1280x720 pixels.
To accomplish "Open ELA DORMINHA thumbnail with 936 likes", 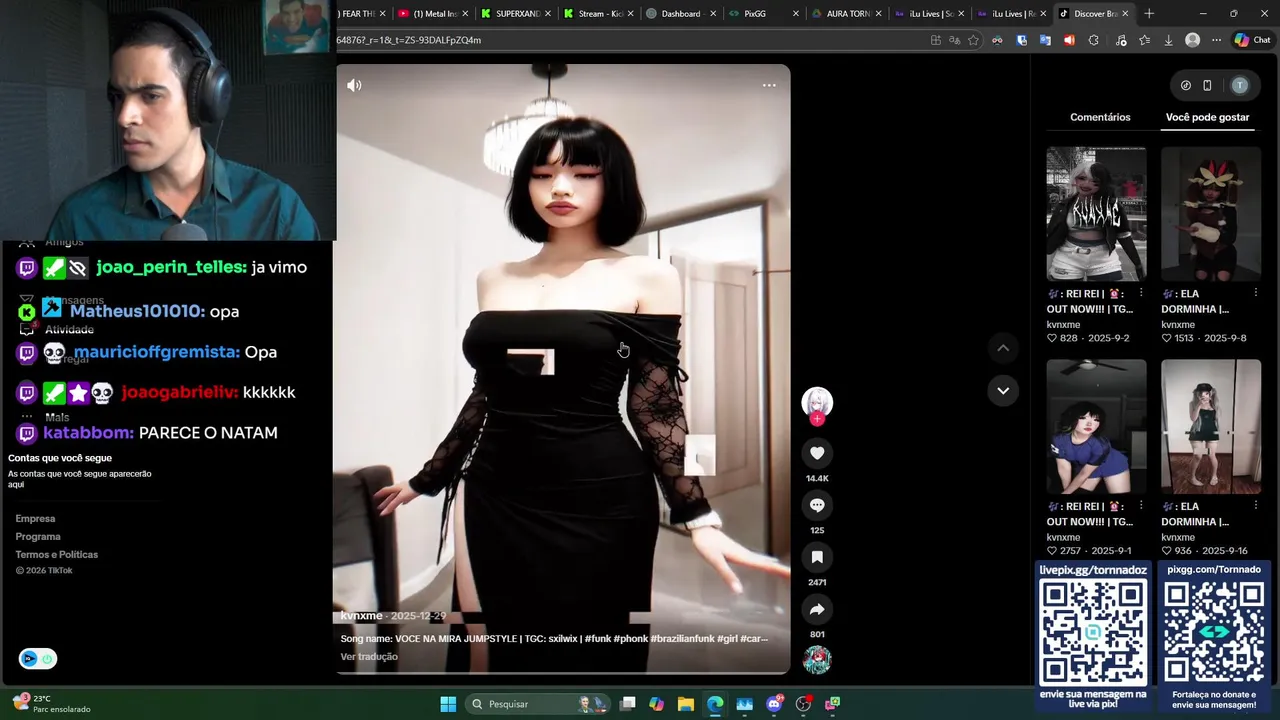I will [1211, 427].
